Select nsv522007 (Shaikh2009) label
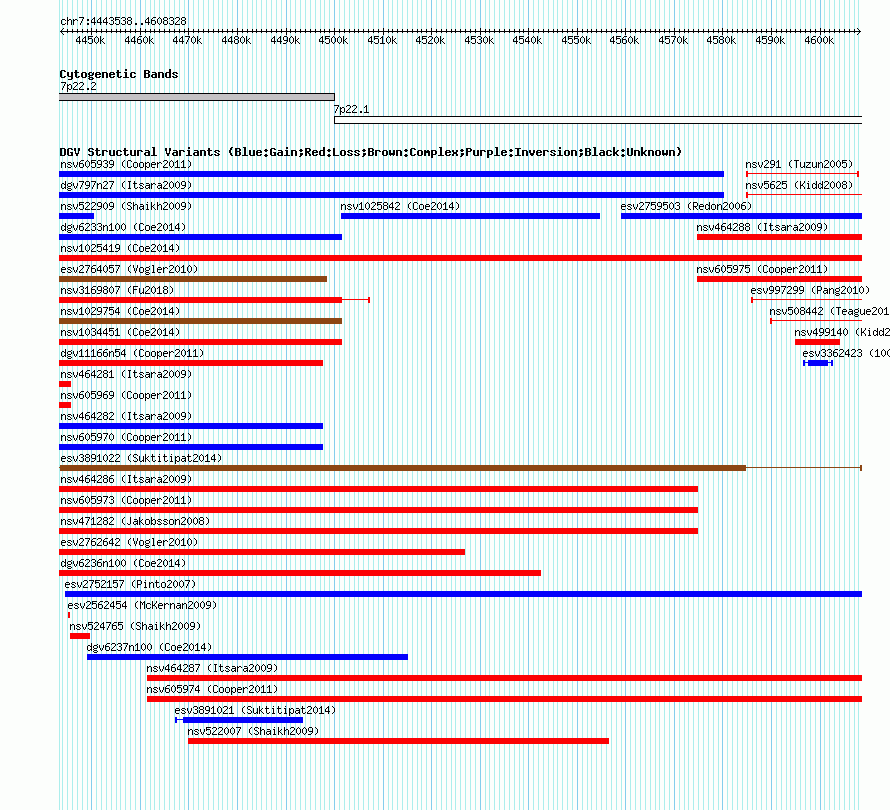This screenshot has width=890, height=810. pyautogui.click(x=253, y=731)
